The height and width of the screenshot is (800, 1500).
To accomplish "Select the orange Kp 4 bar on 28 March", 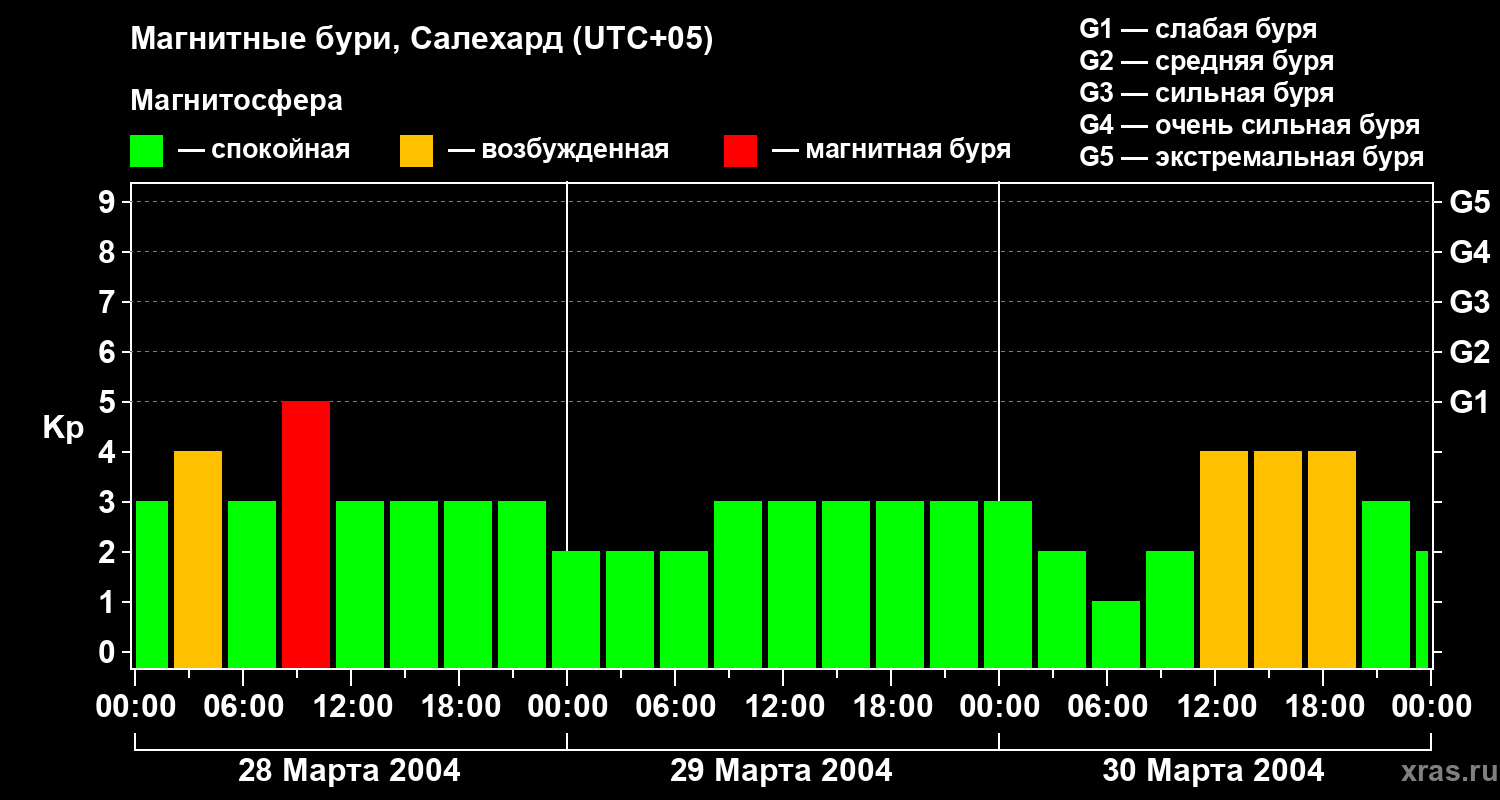I will click(x=198, y=559).
